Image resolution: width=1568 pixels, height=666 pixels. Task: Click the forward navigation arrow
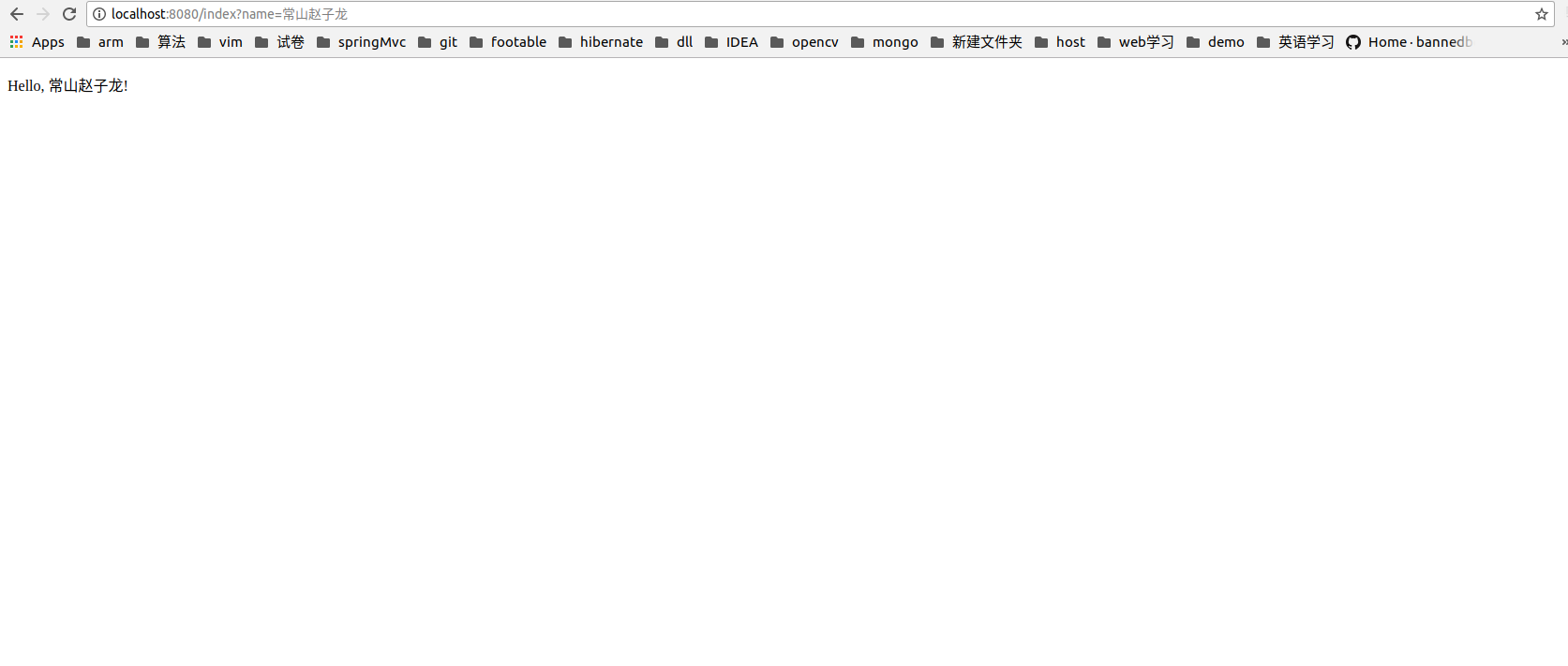click(x=43, y=14)
